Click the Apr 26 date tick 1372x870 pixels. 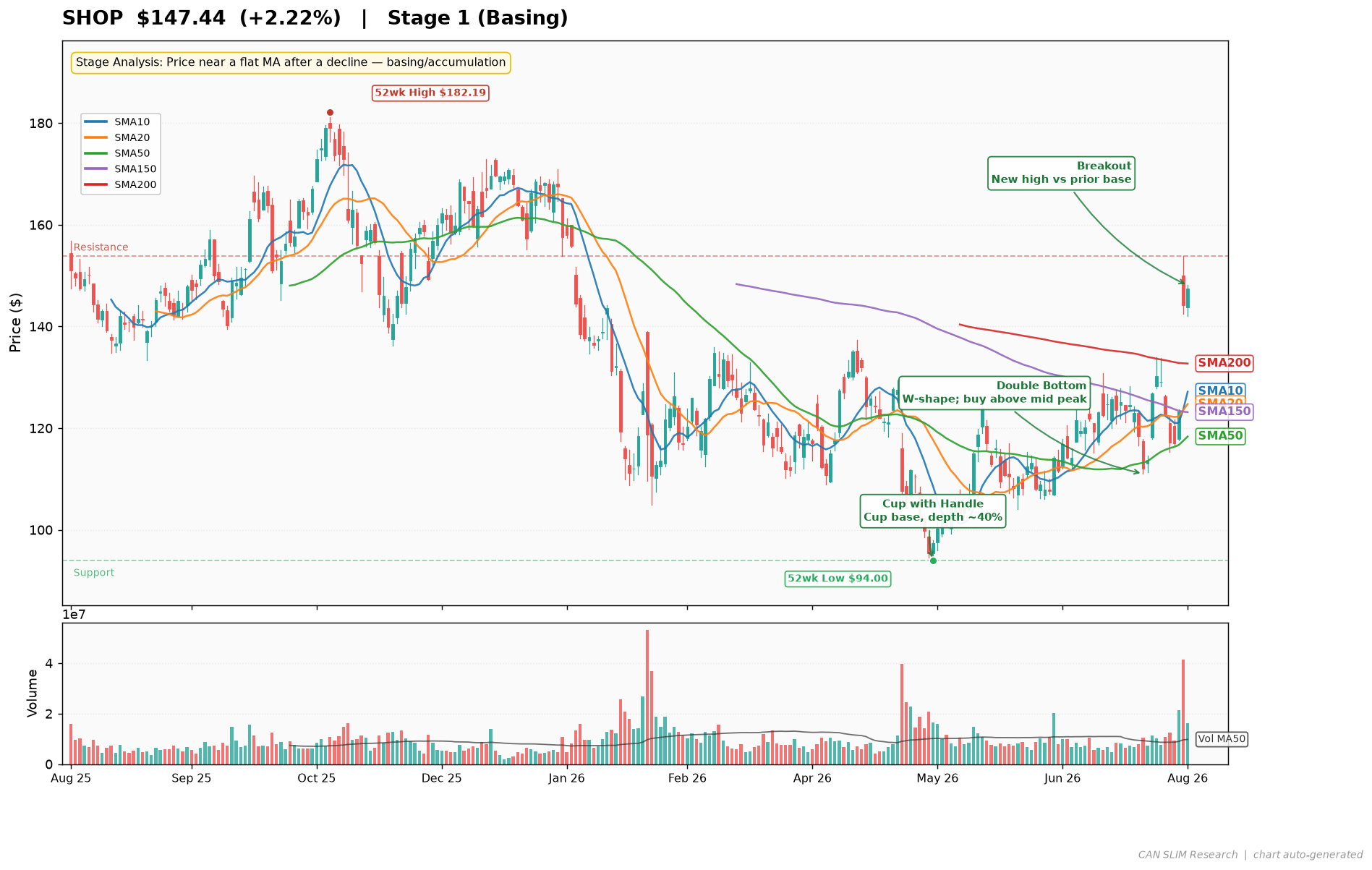coord(812,779)
